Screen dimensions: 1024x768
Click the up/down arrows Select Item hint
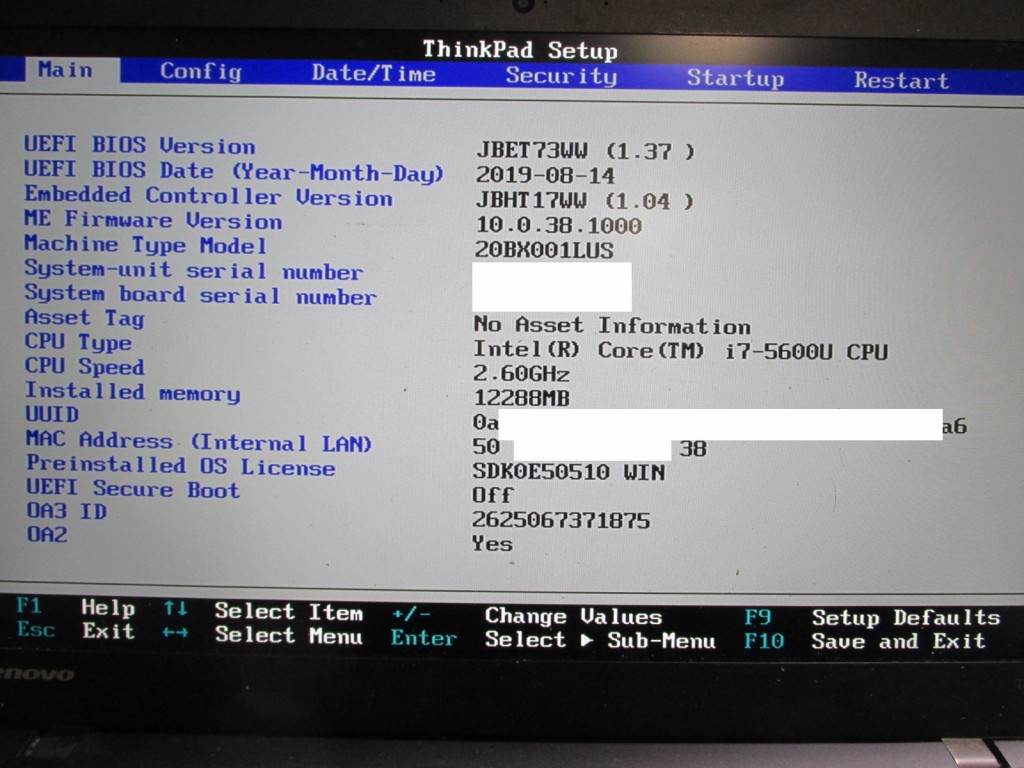[263, 611]
